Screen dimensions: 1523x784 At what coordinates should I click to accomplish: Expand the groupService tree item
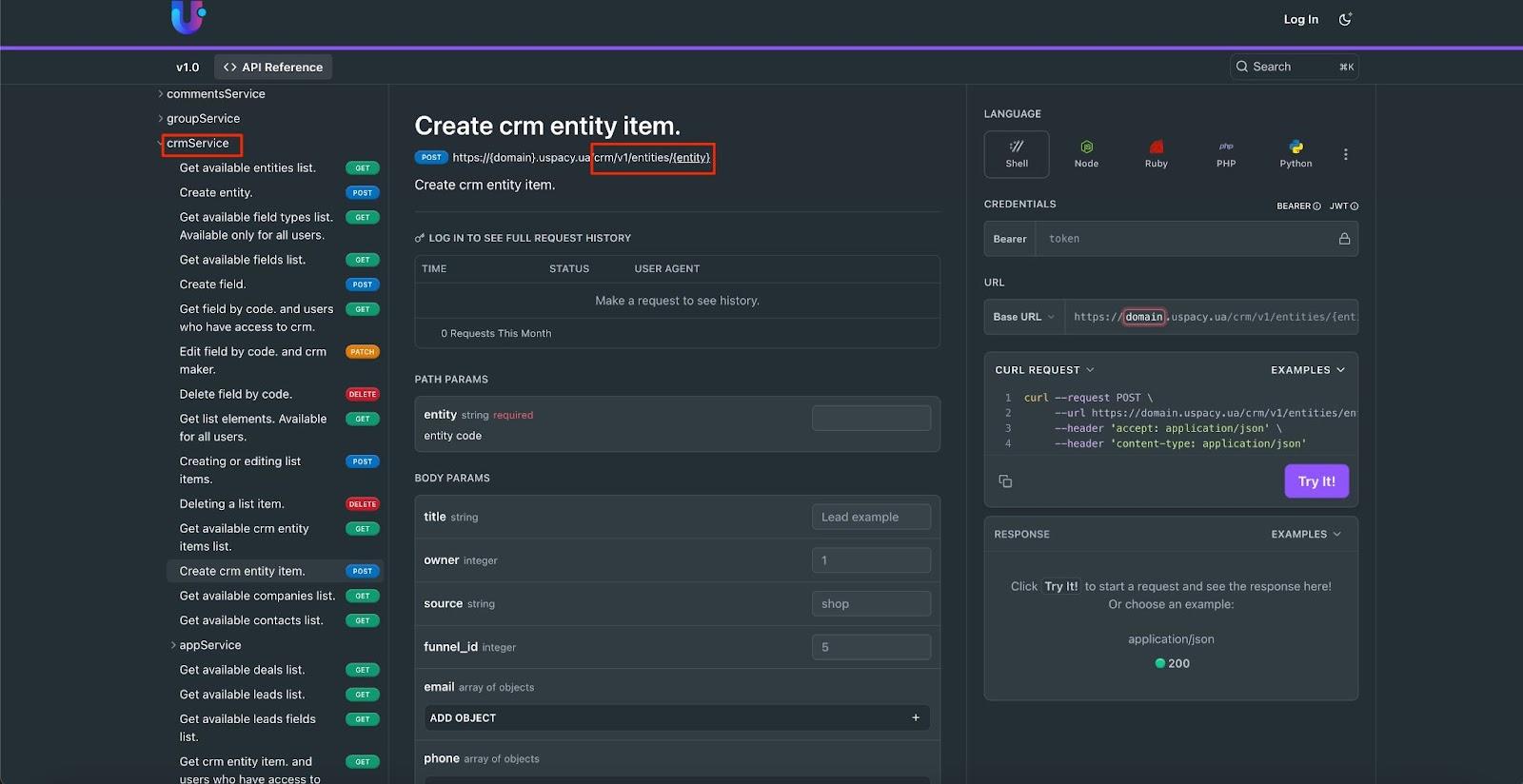pyautogui.click(x=203, y=119)
